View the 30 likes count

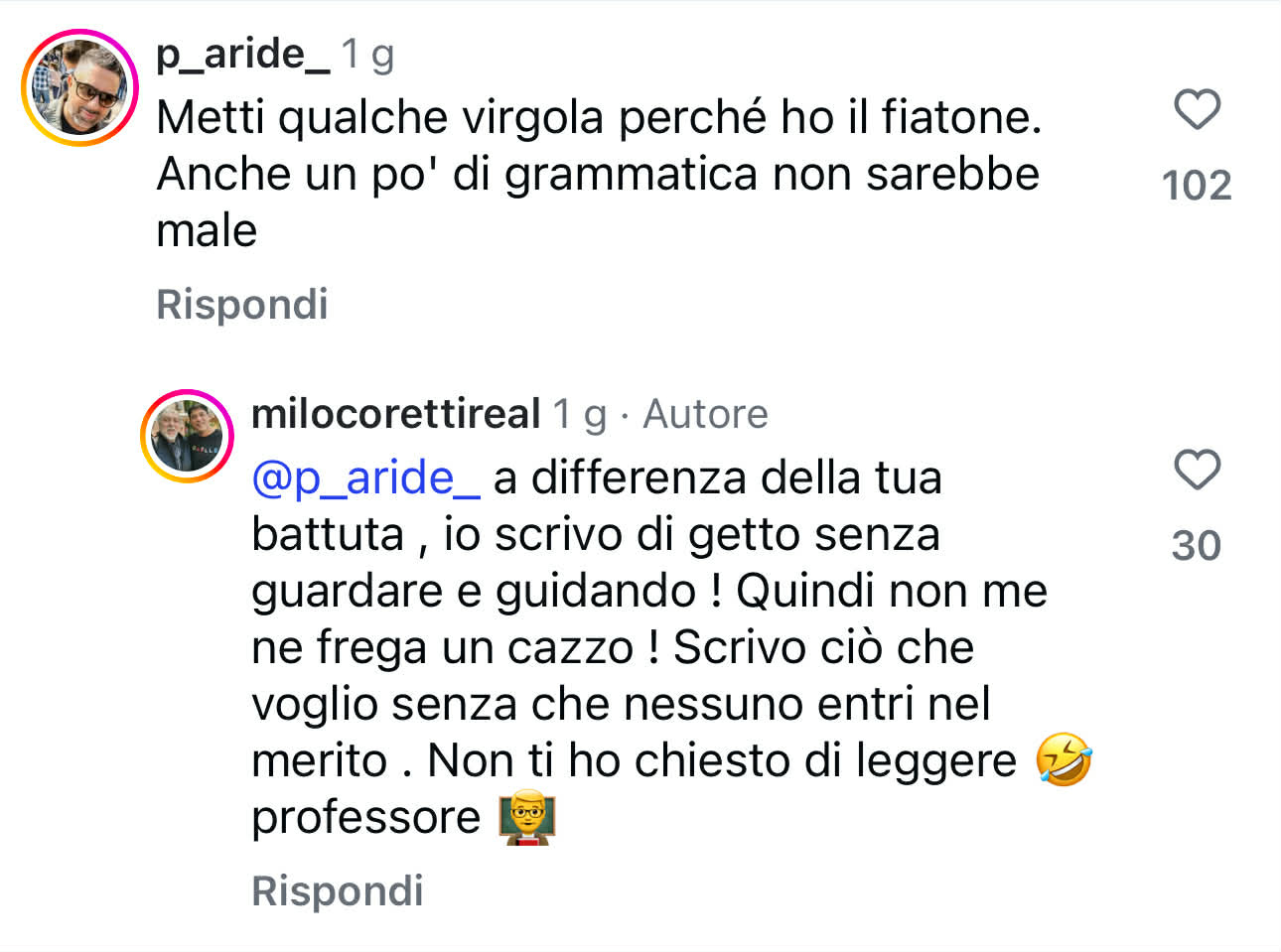pyautogui.click(x=1197, y=546)
